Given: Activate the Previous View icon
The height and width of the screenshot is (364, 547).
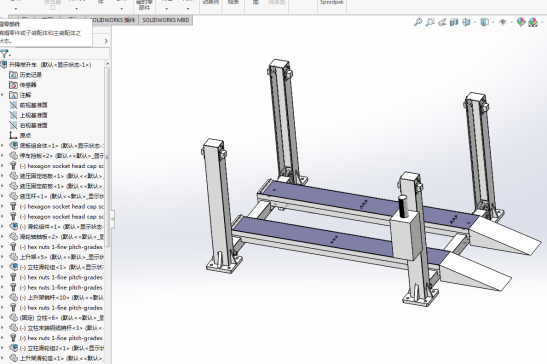Looking at the screenshot, I should pyautogui.click(x=442, y=22).
